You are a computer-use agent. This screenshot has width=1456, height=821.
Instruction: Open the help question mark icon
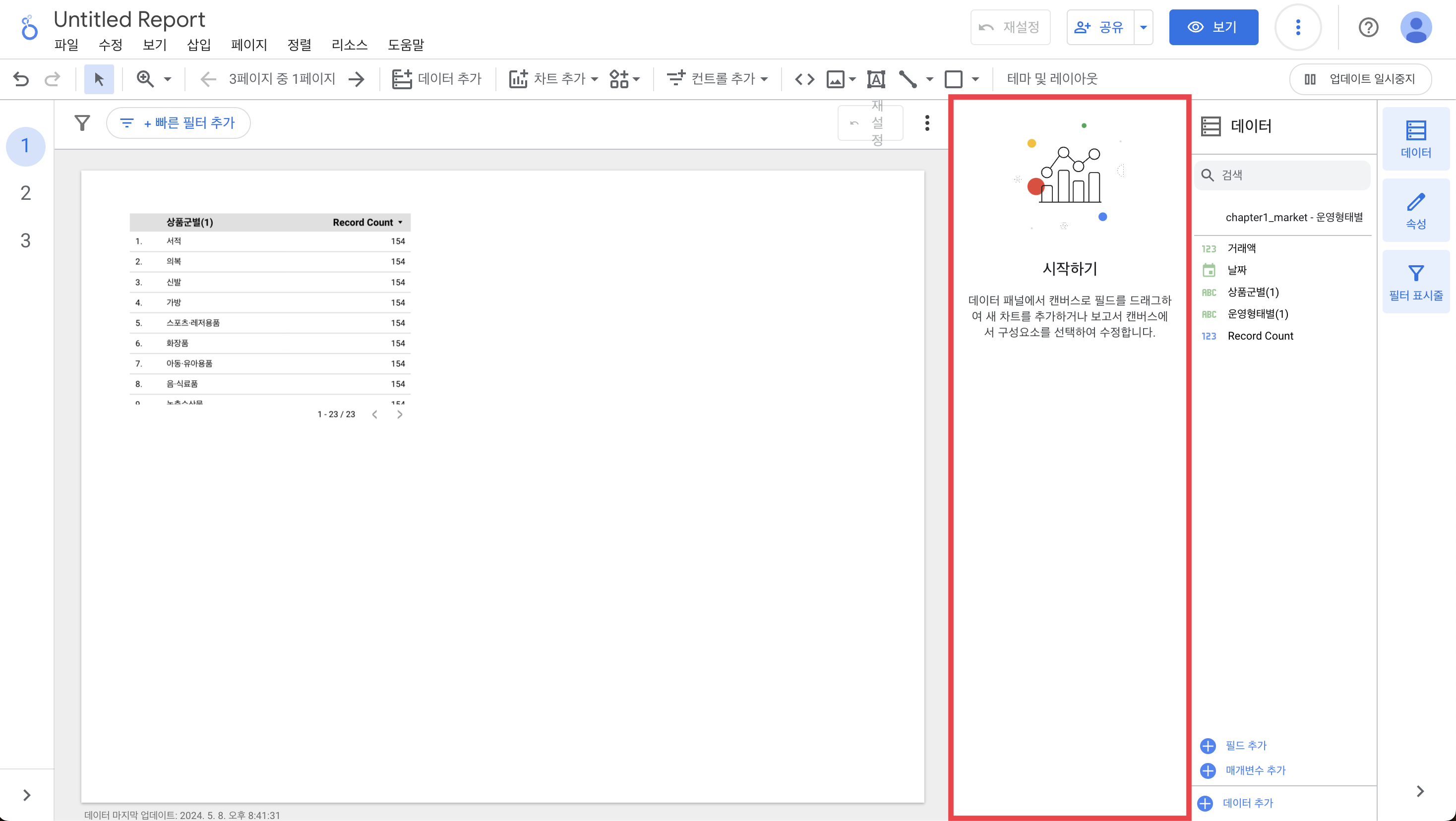click(1368, 27)
